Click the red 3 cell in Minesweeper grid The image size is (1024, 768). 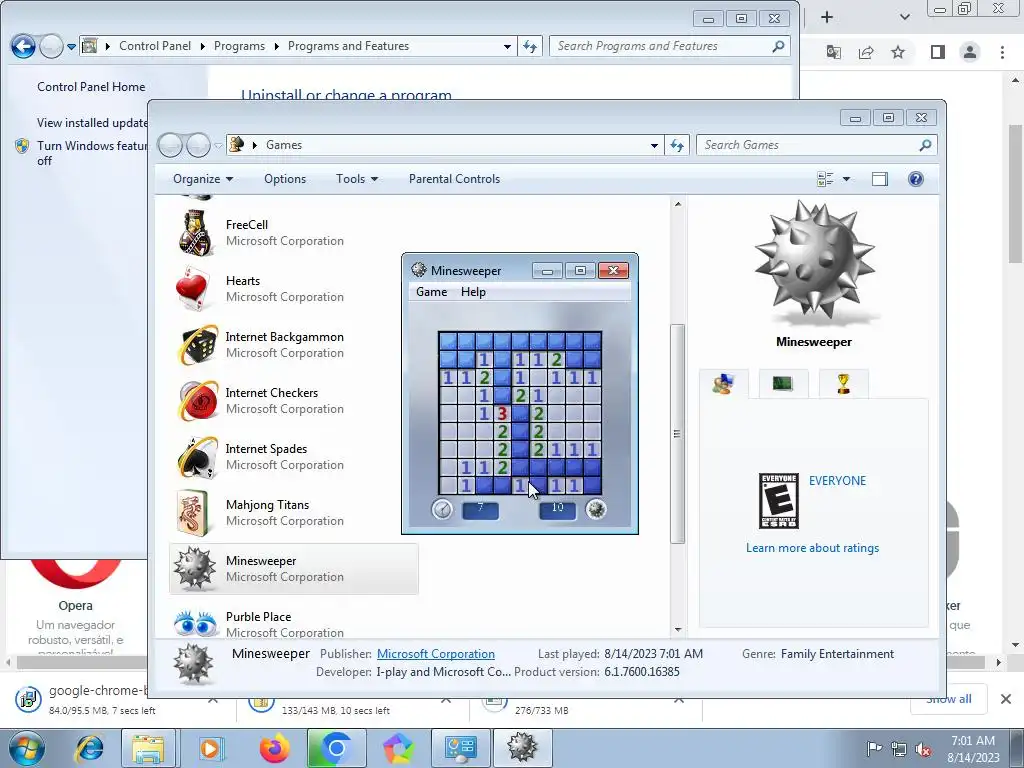point(502,413)
